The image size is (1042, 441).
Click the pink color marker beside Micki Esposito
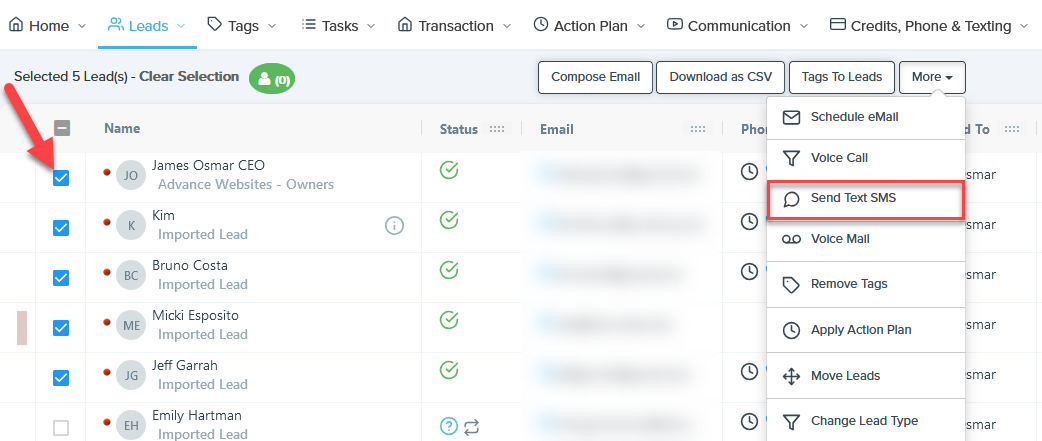pyautogui.click(x=21, y=327)
